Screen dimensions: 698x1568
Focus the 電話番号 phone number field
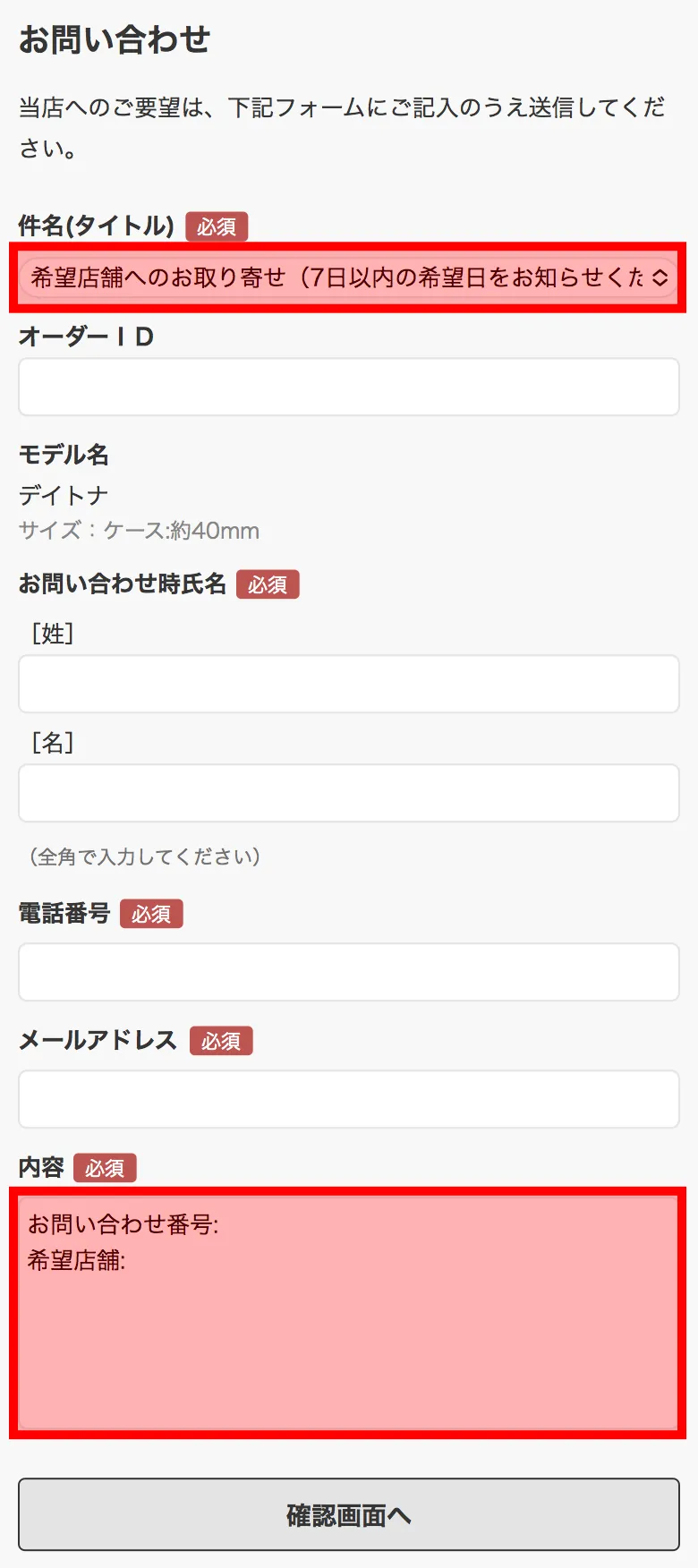349,973
